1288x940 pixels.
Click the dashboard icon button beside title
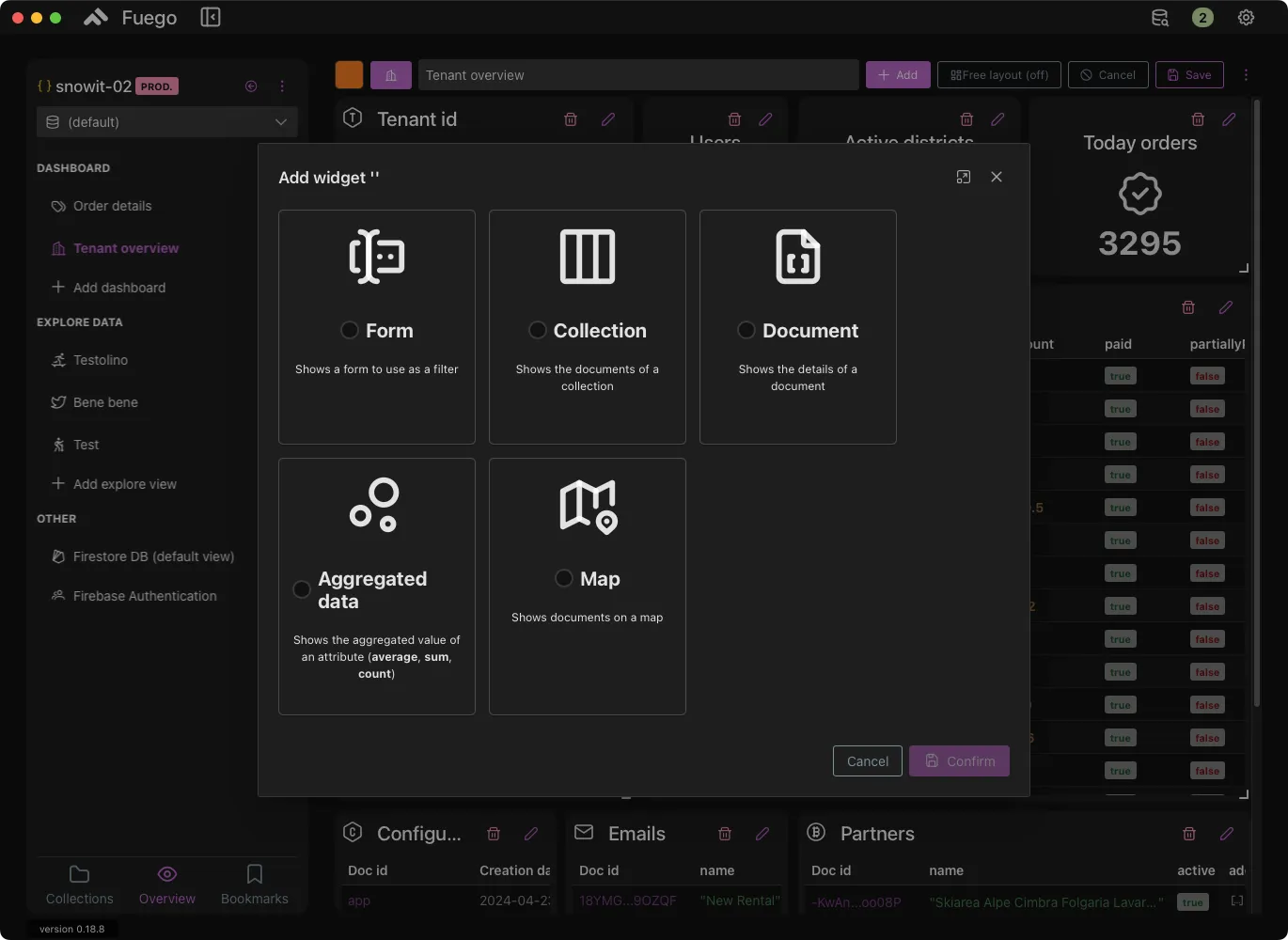point(391,75)
